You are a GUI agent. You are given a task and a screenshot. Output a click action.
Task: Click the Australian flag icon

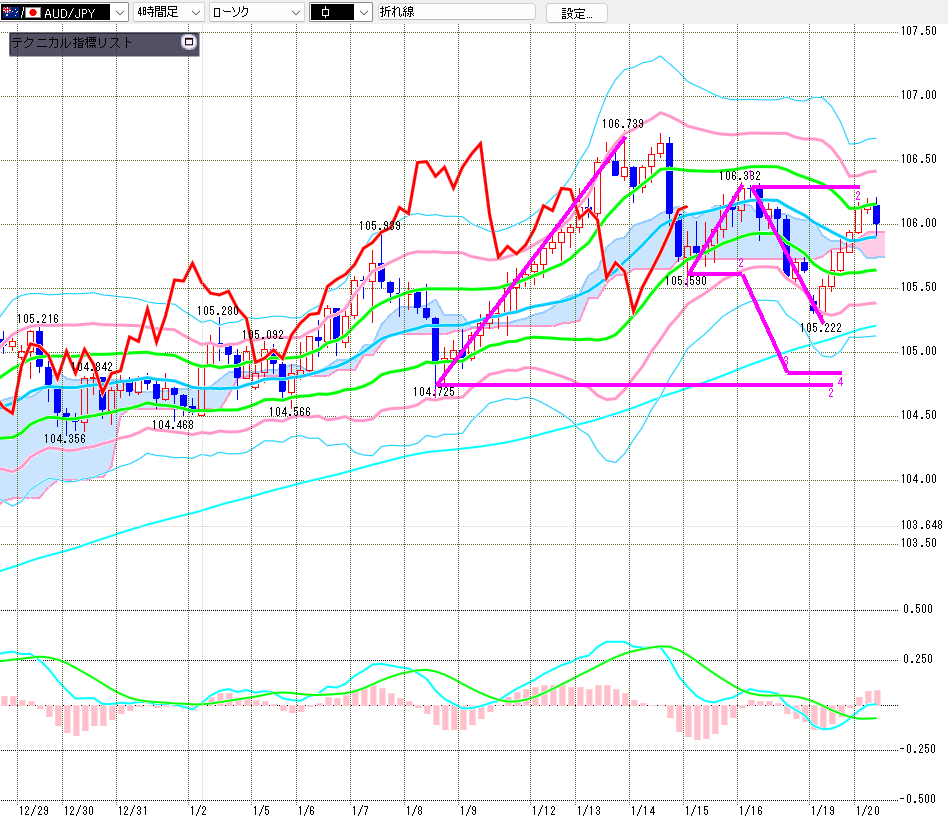[x=11, y=13]
